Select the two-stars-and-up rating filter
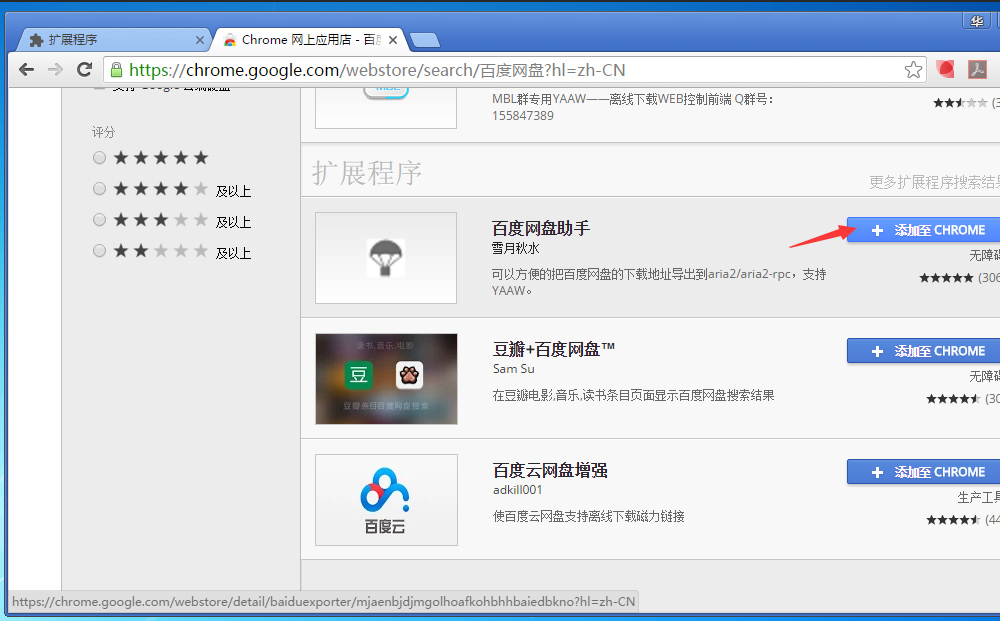 (x=99, y=251)
